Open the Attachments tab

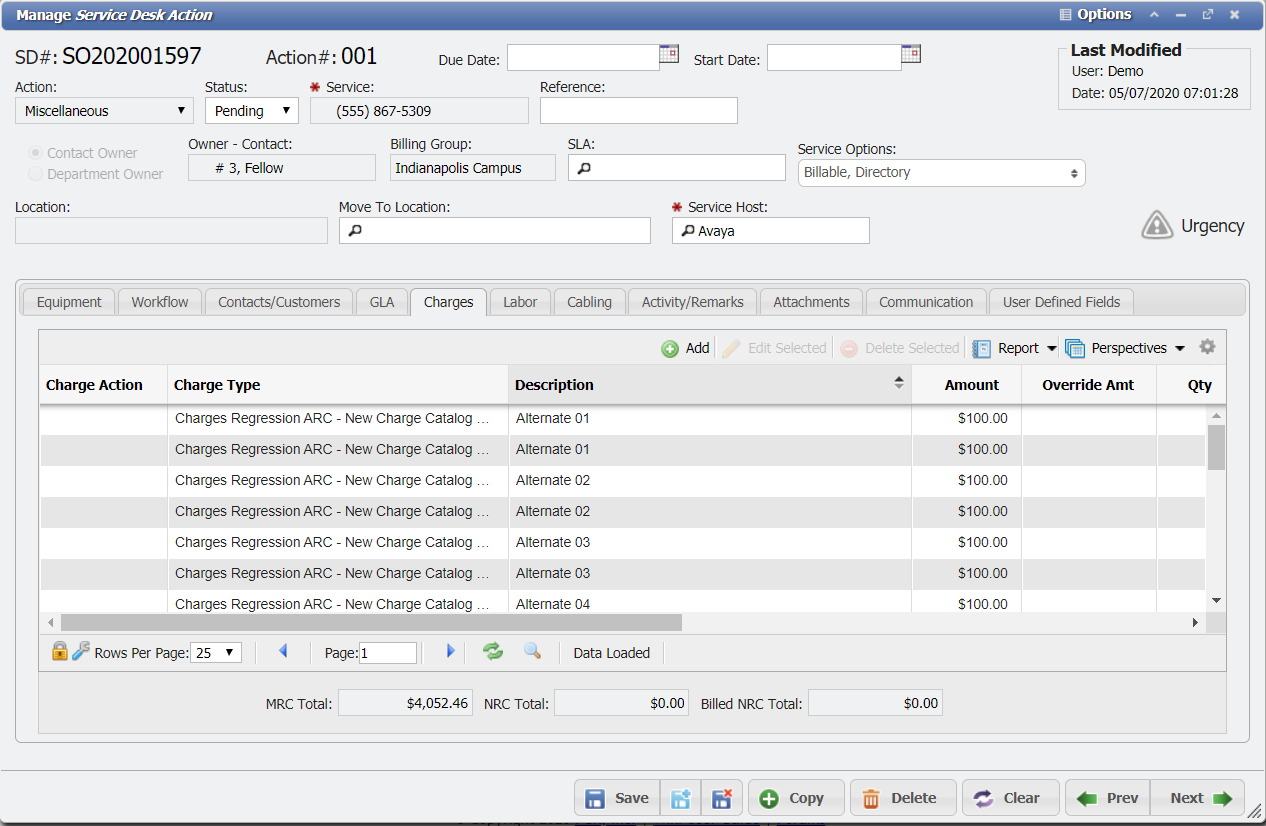pyautogui.click(x=810, y=301)
